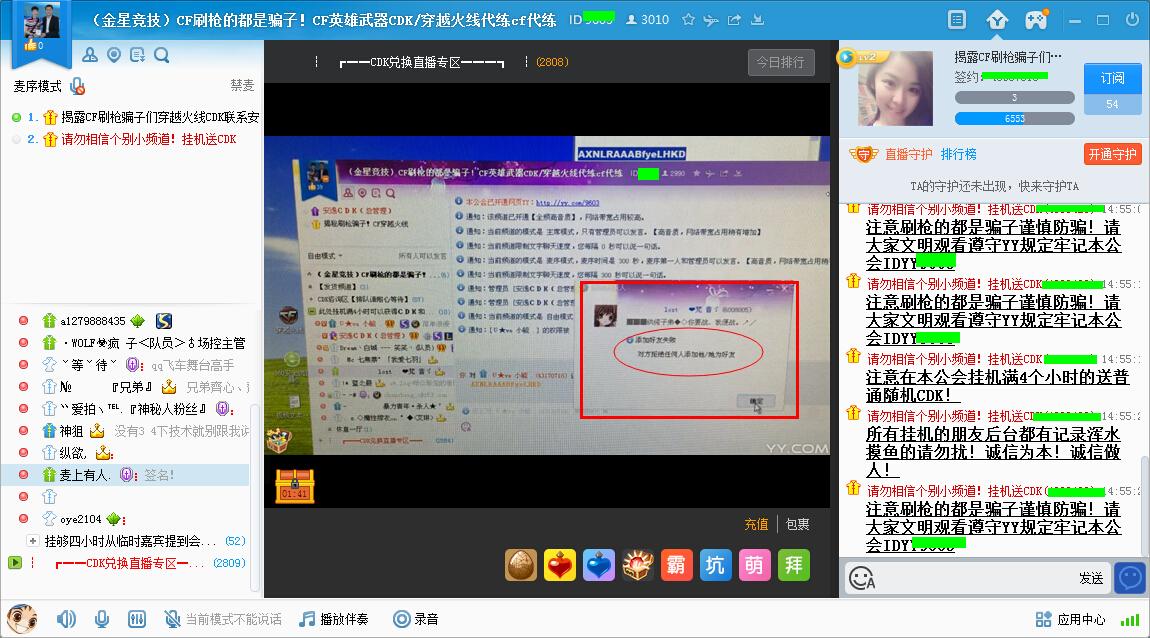Switch to 包裹 package tab
The image size is (1150, 638).
click(797, 524)
